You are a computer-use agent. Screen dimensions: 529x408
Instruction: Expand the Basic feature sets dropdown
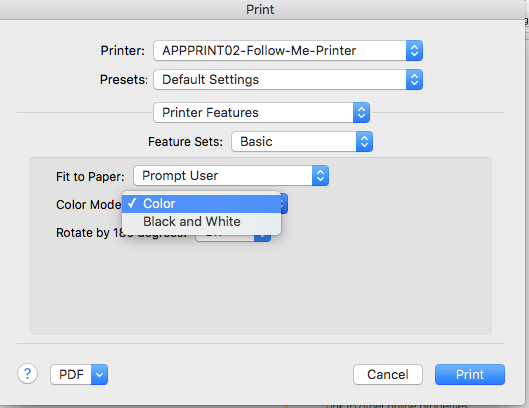(x=302, y=142)
